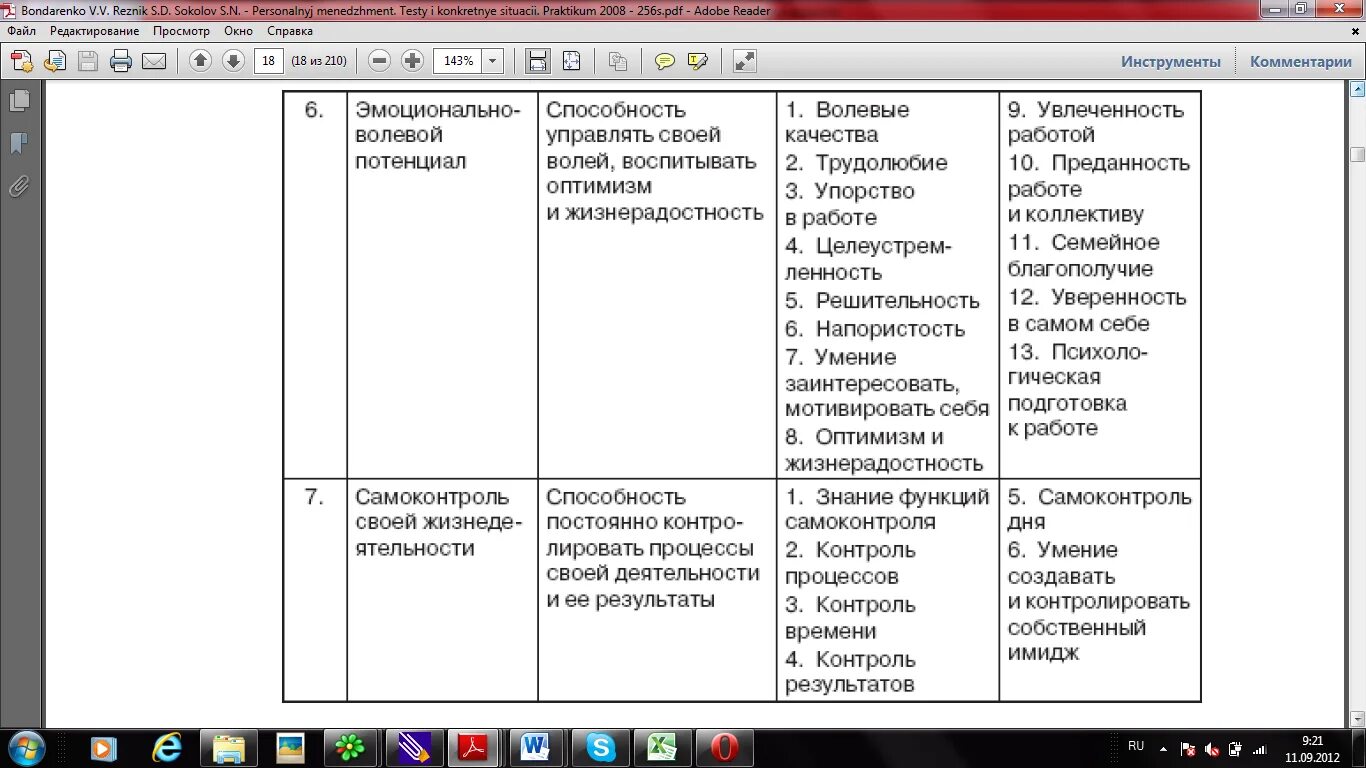Click the text '2. Трудолюбие'

point(866,162)
